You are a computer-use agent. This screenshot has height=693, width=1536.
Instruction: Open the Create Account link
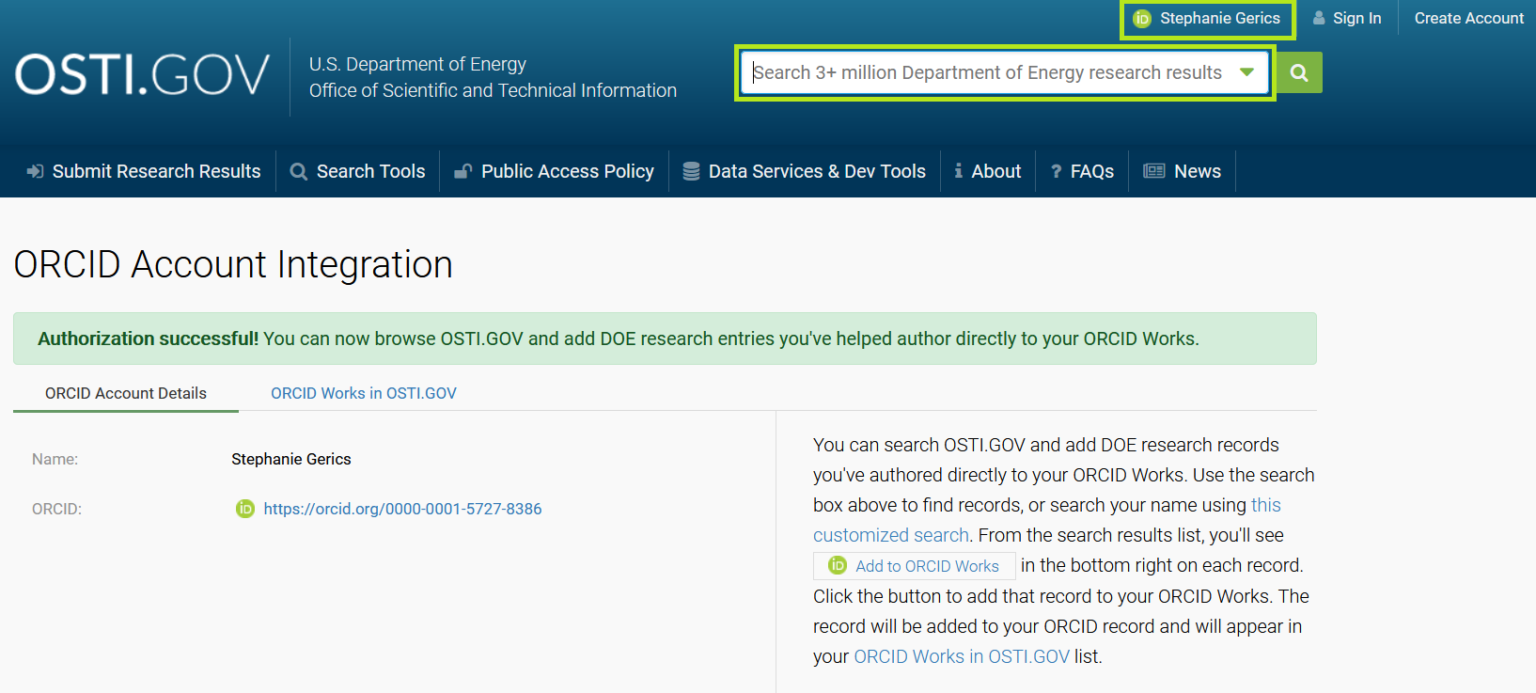click(x=1469, y=18)
